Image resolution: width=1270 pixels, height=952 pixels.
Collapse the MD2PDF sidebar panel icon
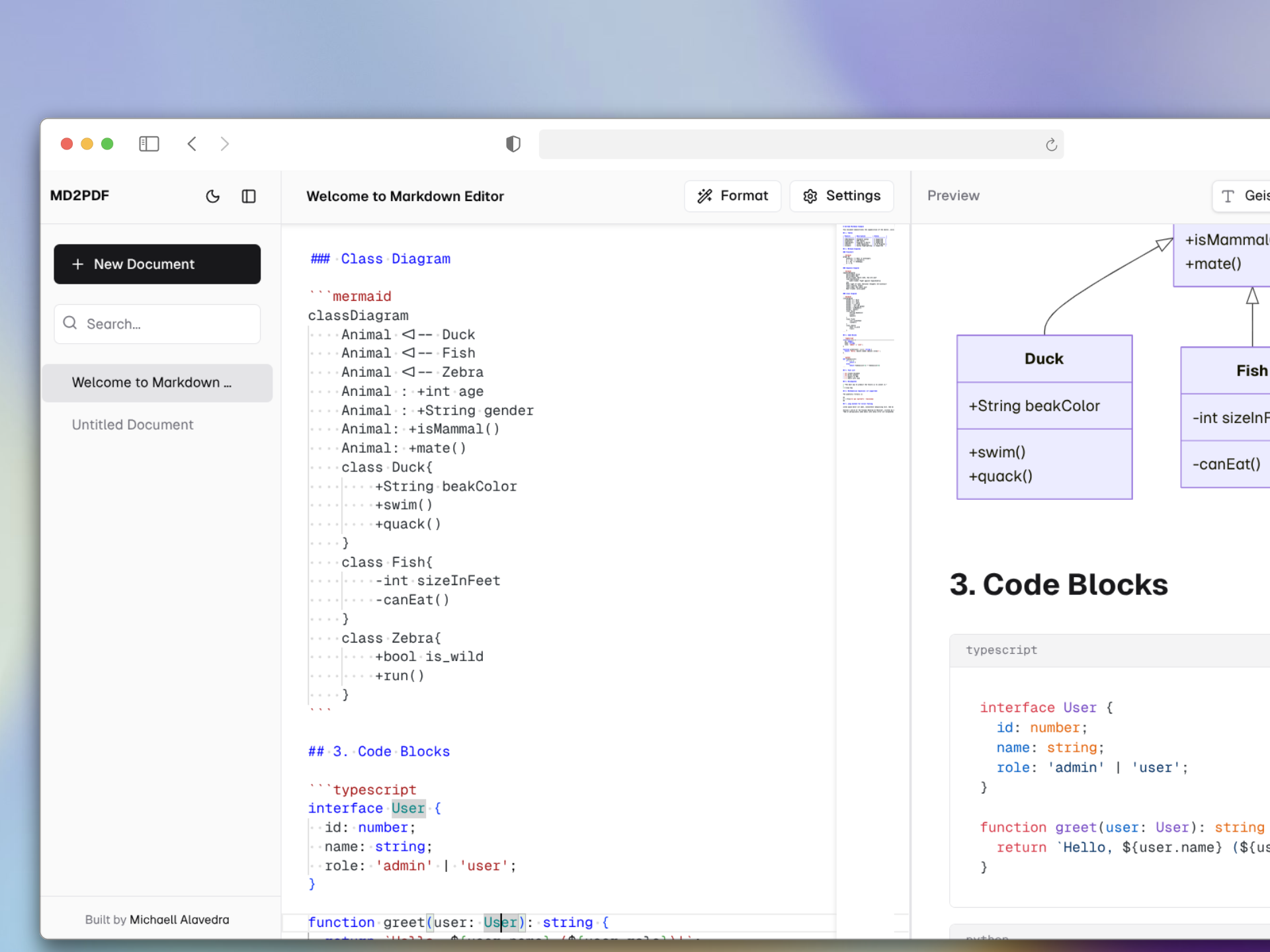point(249,196)
